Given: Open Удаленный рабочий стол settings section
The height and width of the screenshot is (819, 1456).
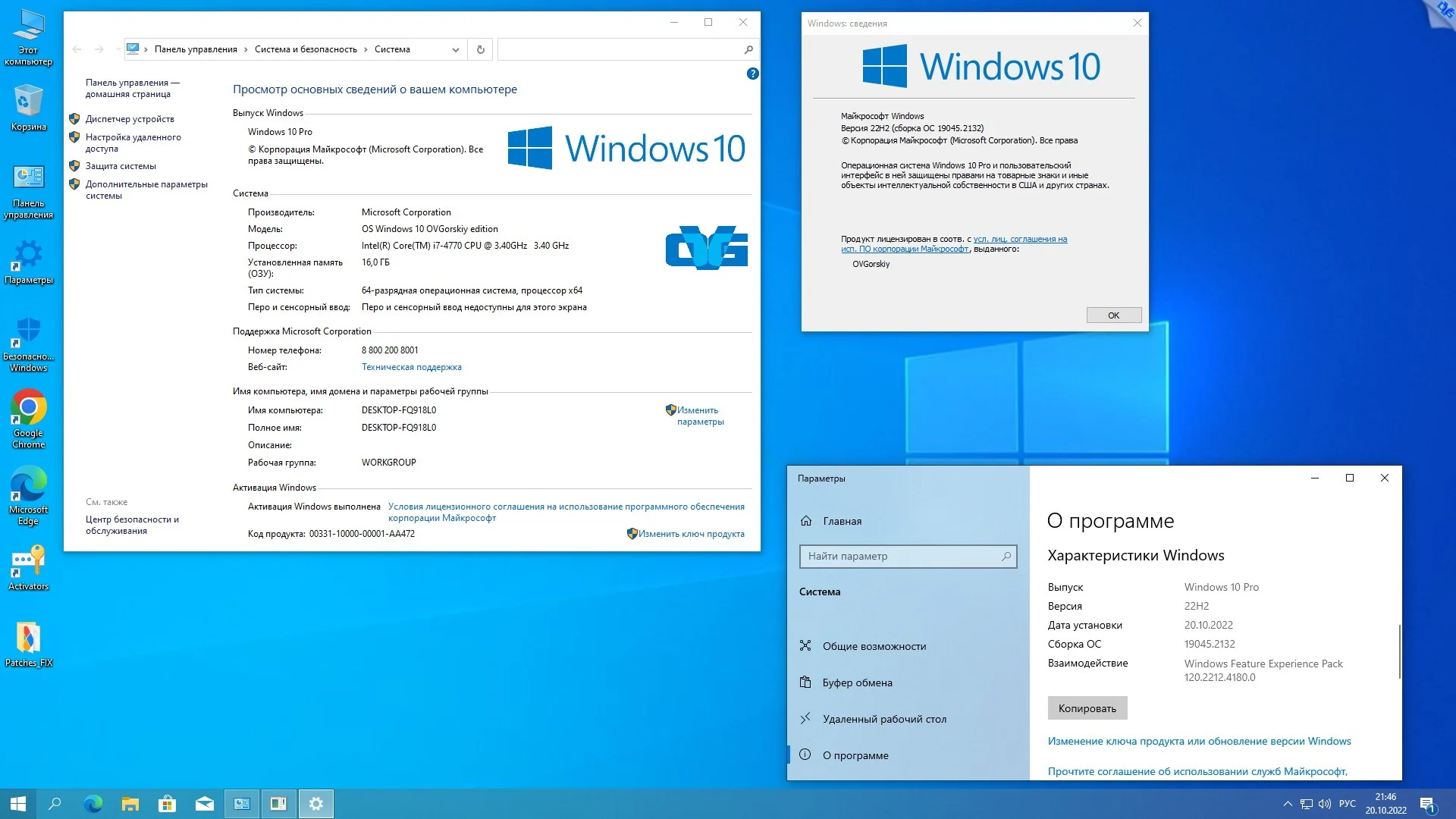Looking at the screenshot, I should click(883, 719).
